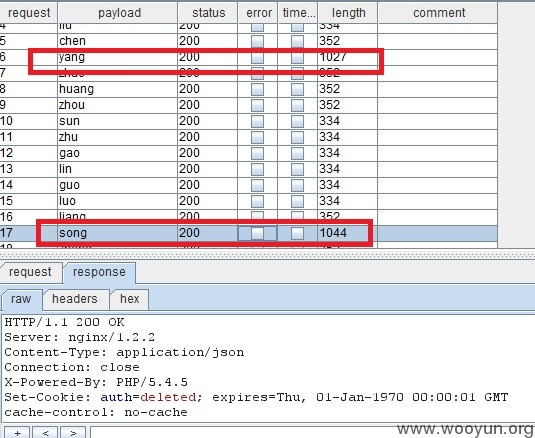Sort results by the error column header

[258, 13]
